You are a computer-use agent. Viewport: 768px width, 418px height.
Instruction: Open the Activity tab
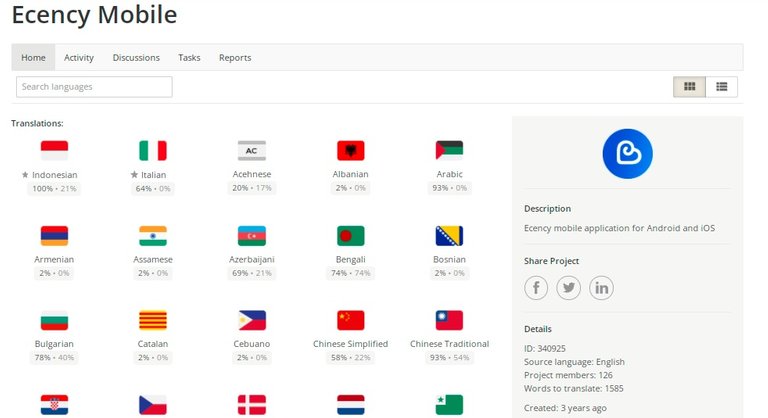[79, 57]
